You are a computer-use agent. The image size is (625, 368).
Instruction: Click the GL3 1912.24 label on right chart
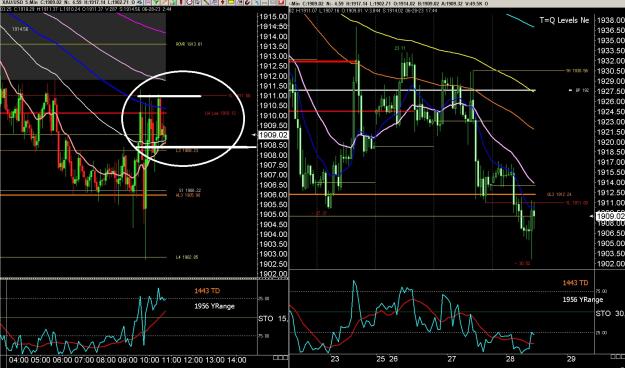pyautogui.click(x=559, y=195)
